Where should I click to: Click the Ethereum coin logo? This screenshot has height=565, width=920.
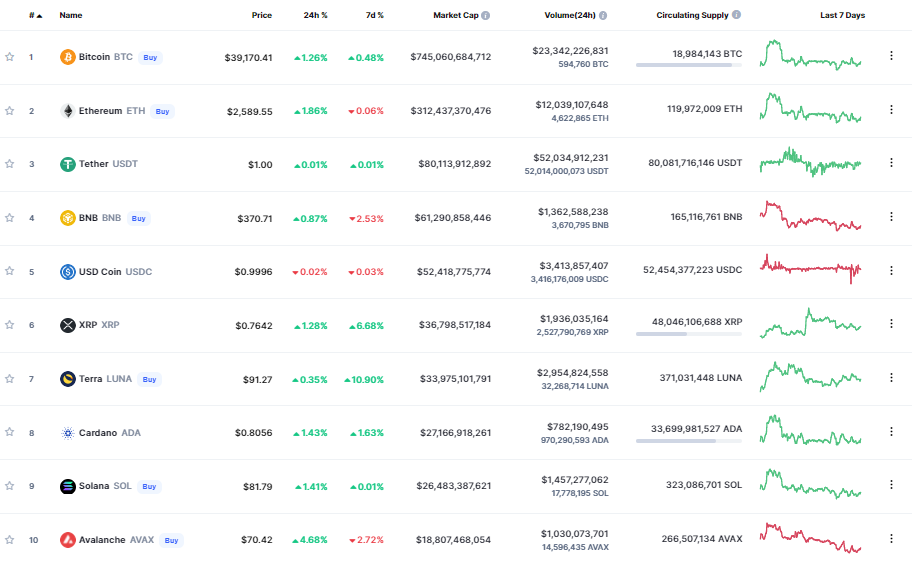tap(67, 111)
